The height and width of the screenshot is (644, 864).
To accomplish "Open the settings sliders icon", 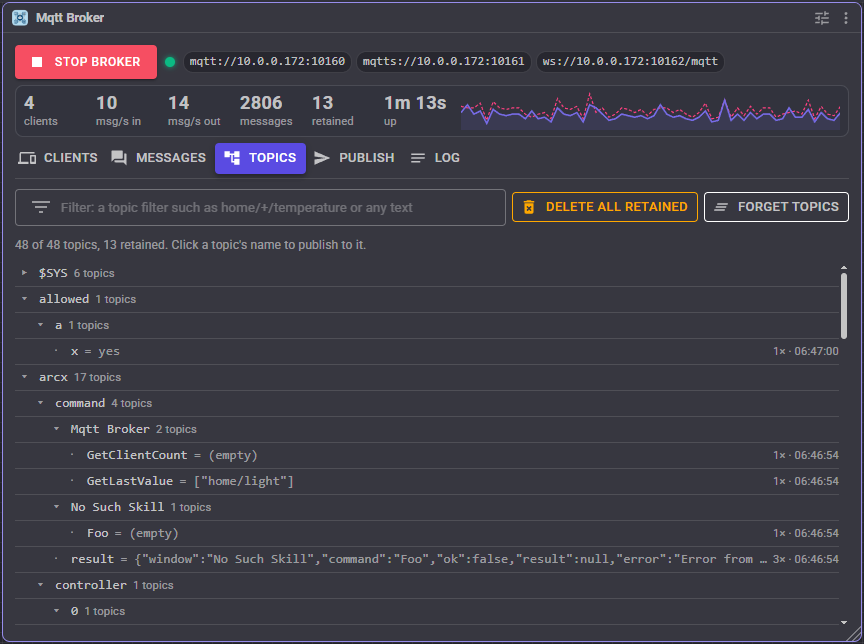I will coord(822,18).
